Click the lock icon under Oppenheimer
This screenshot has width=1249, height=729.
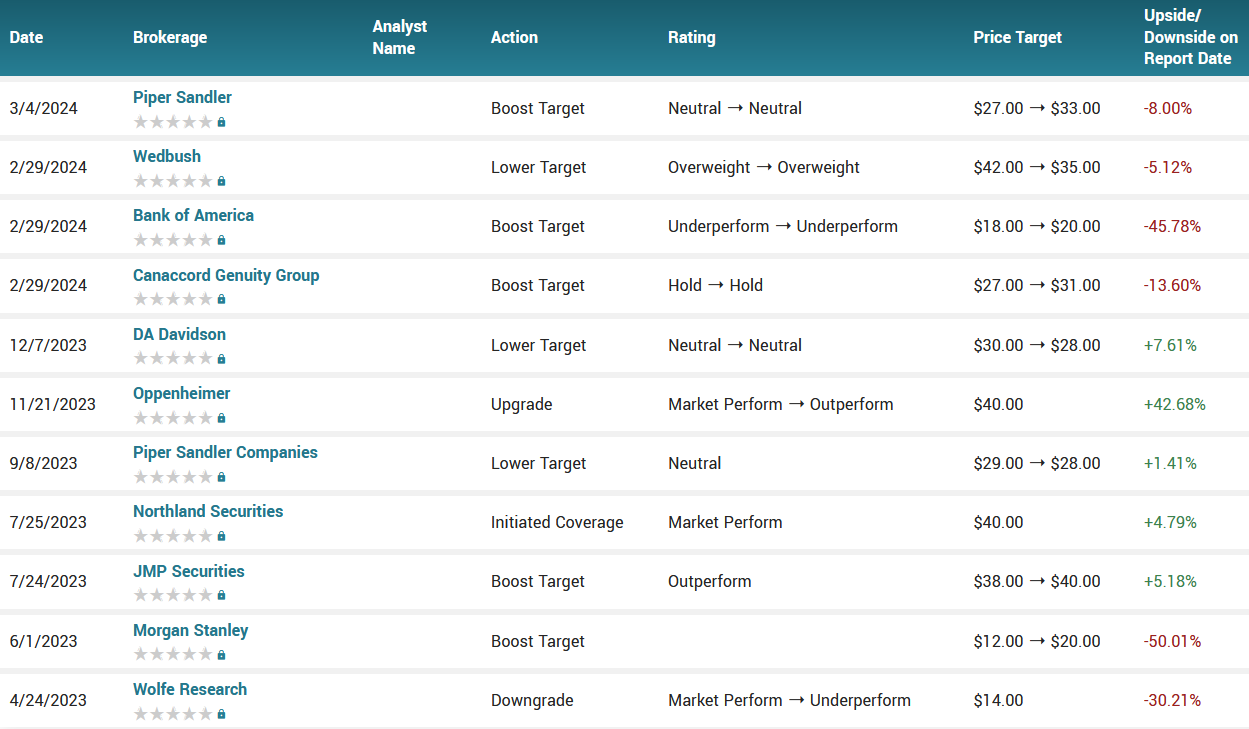click(x=221, y=418)
